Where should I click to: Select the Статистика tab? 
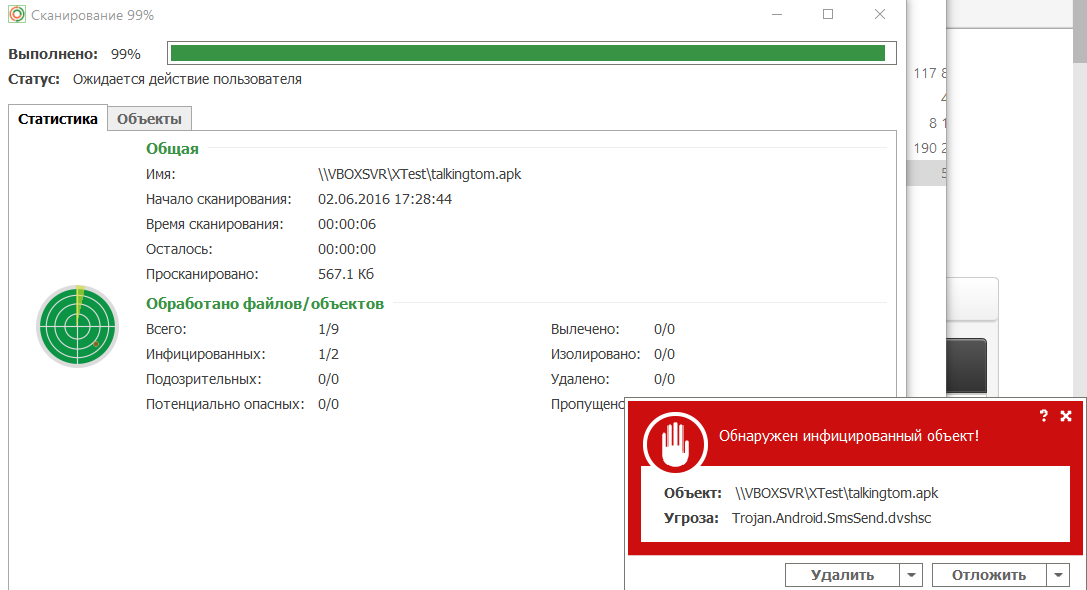[58, 119]
